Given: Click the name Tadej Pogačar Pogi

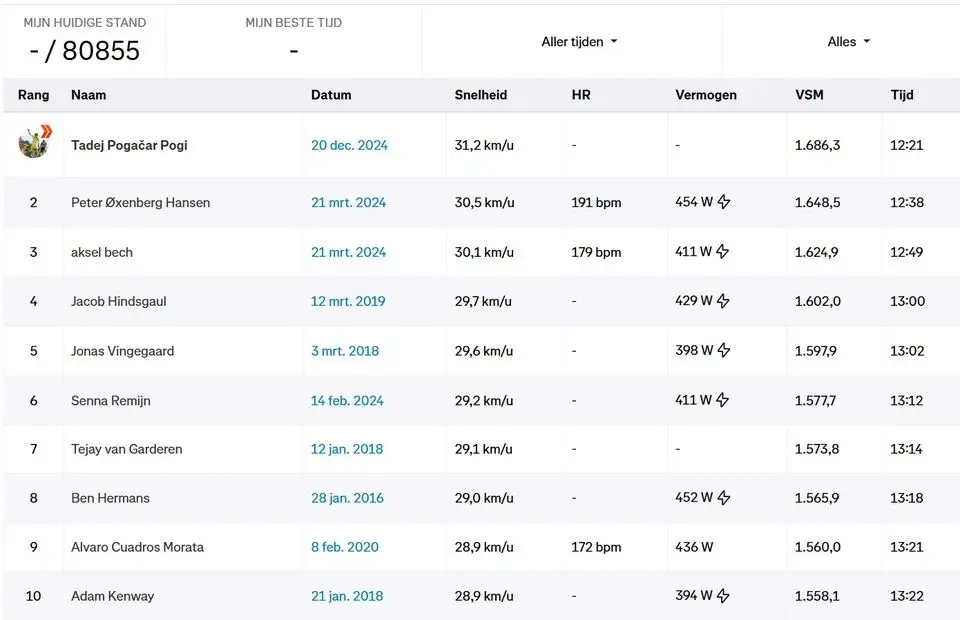Looking at the screenshot, I should point(129,145).
